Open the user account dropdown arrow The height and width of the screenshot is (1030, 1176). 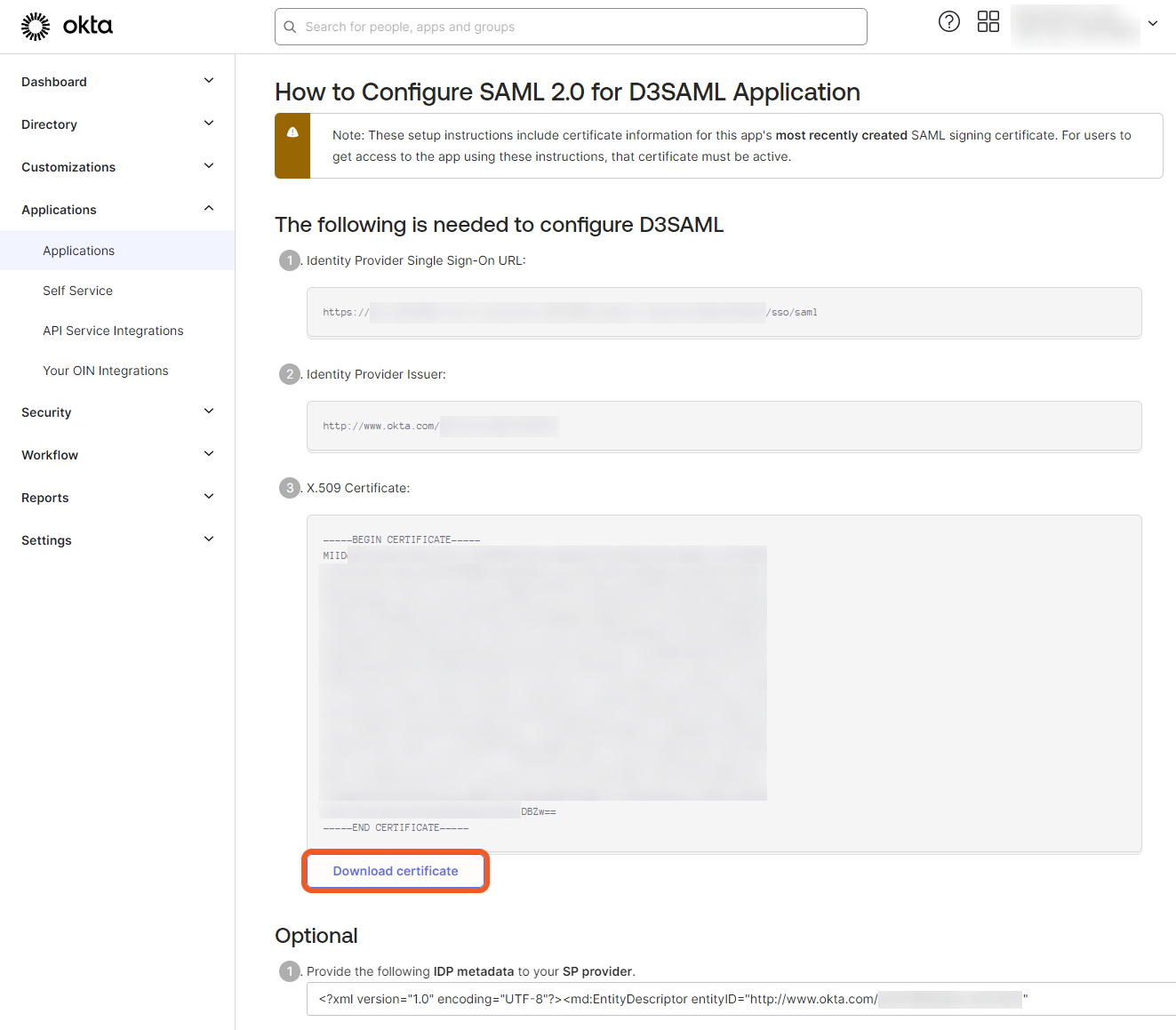pos(1152,24)
